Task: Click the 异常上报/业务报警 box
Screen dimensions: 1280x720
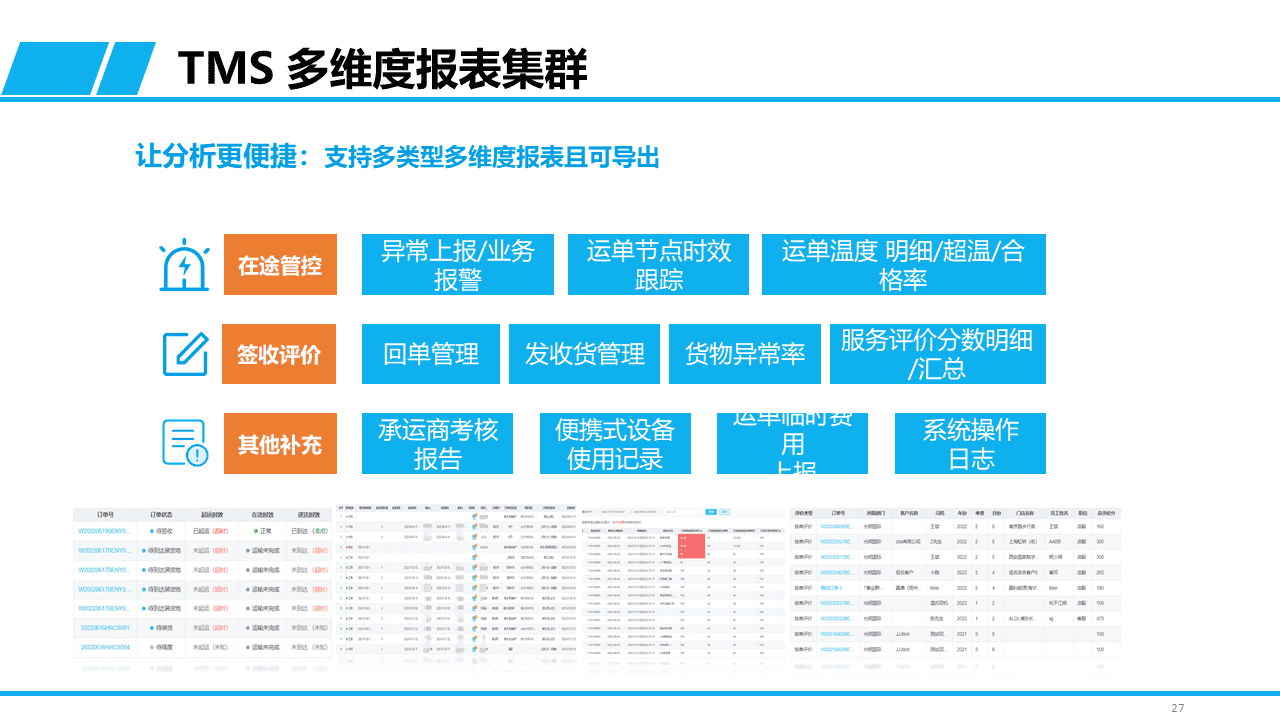Action: click(x=457, y=265)
